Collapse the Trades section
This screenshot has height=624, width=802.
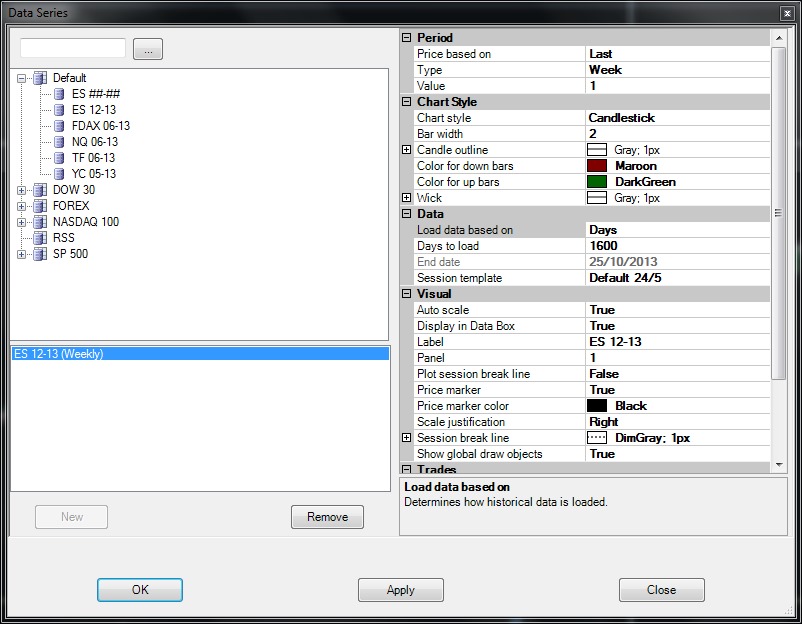(407, 469)
